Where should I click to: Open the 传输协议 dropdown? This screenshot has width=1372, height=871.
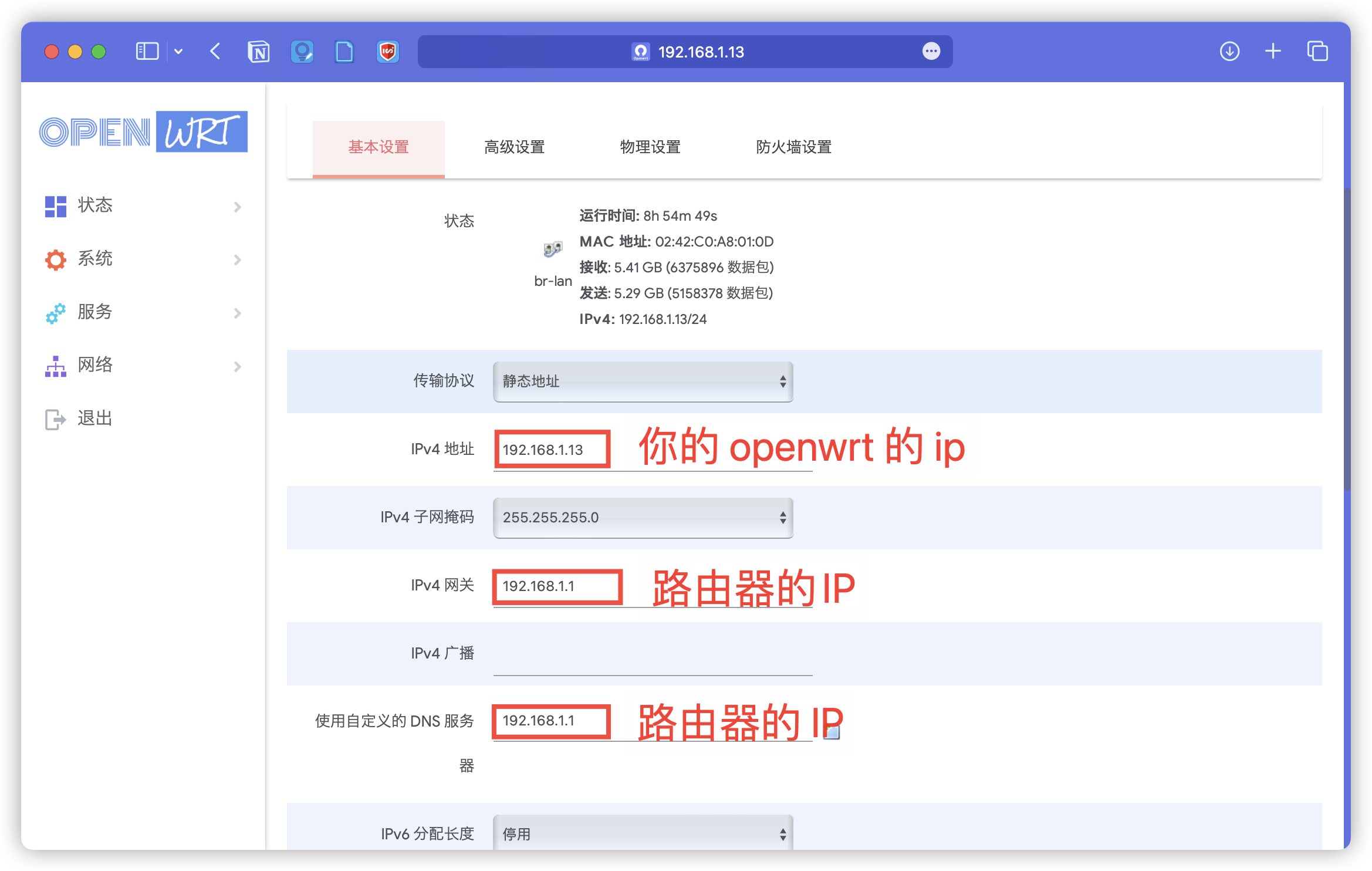(x=643, y=382)
